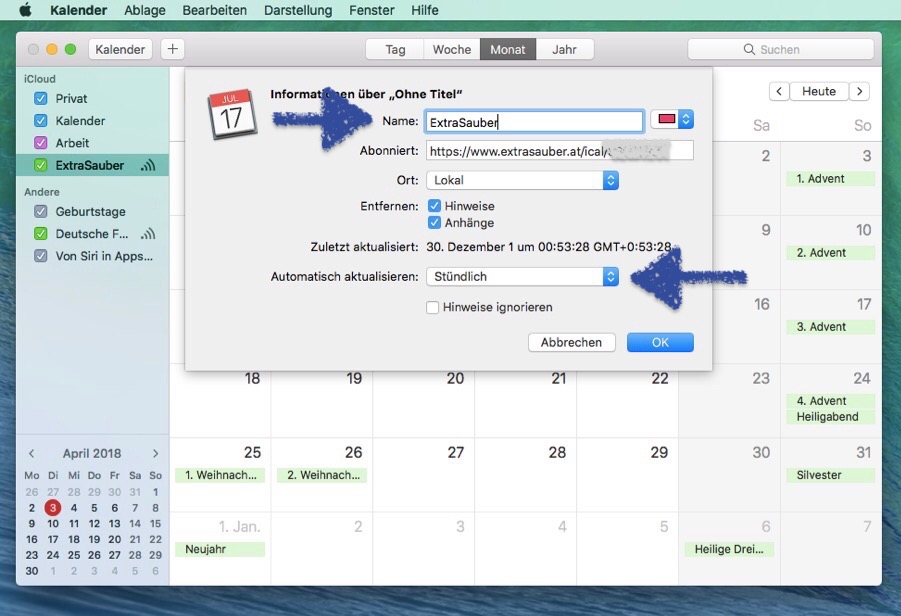Viewport: 901px width, 616px height.
Task: Select the Heiligabend event
Action: 830,417
